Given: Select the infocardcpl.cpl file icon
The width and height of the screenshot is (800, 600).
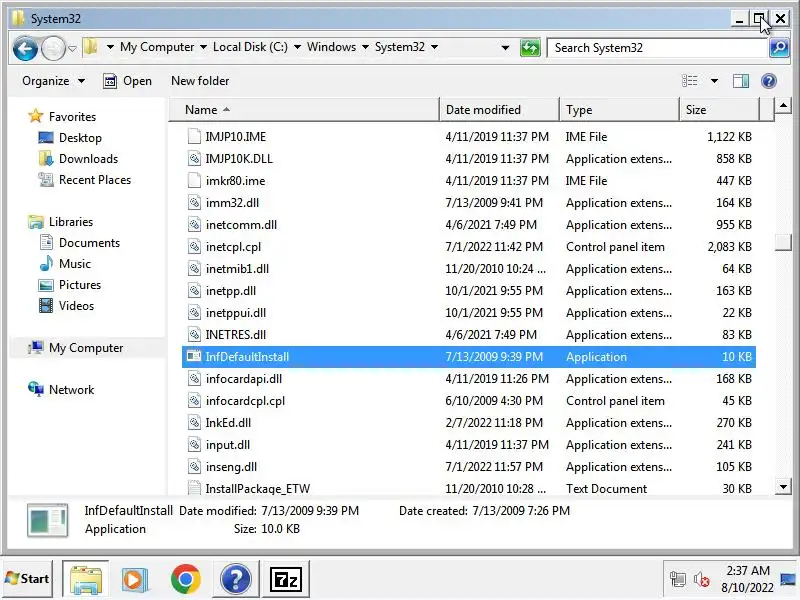Looking at the screenshot, I should 194,401.
